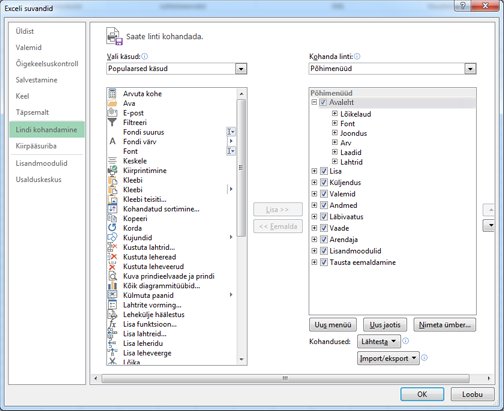The width and height of the screenshot is (504, 411).
Task: Click the Kustuta leheveerud icon
Action: 112,266
